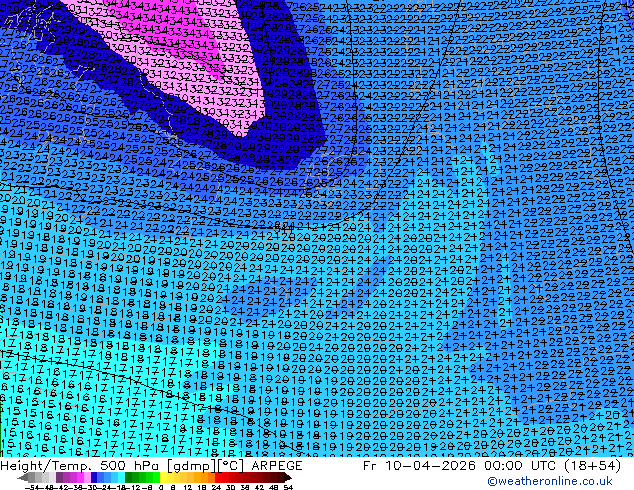Pick the dark blue legend swatch at -30
Image resolution: width=634 pixels, height=490 pixels.
click(x=94, y=478)
